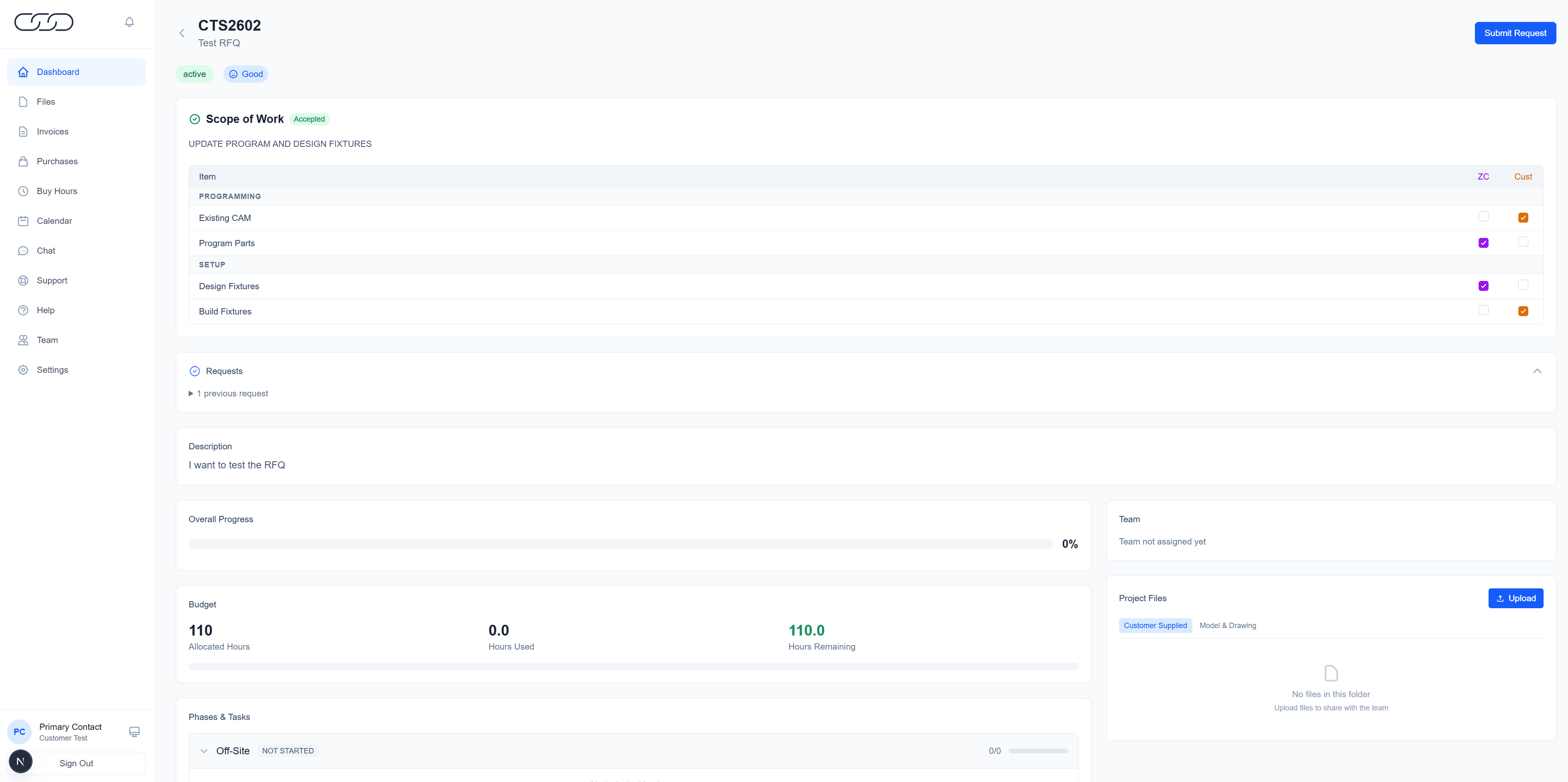
Task: Click the company logo at top left
Action: (44, 22)
